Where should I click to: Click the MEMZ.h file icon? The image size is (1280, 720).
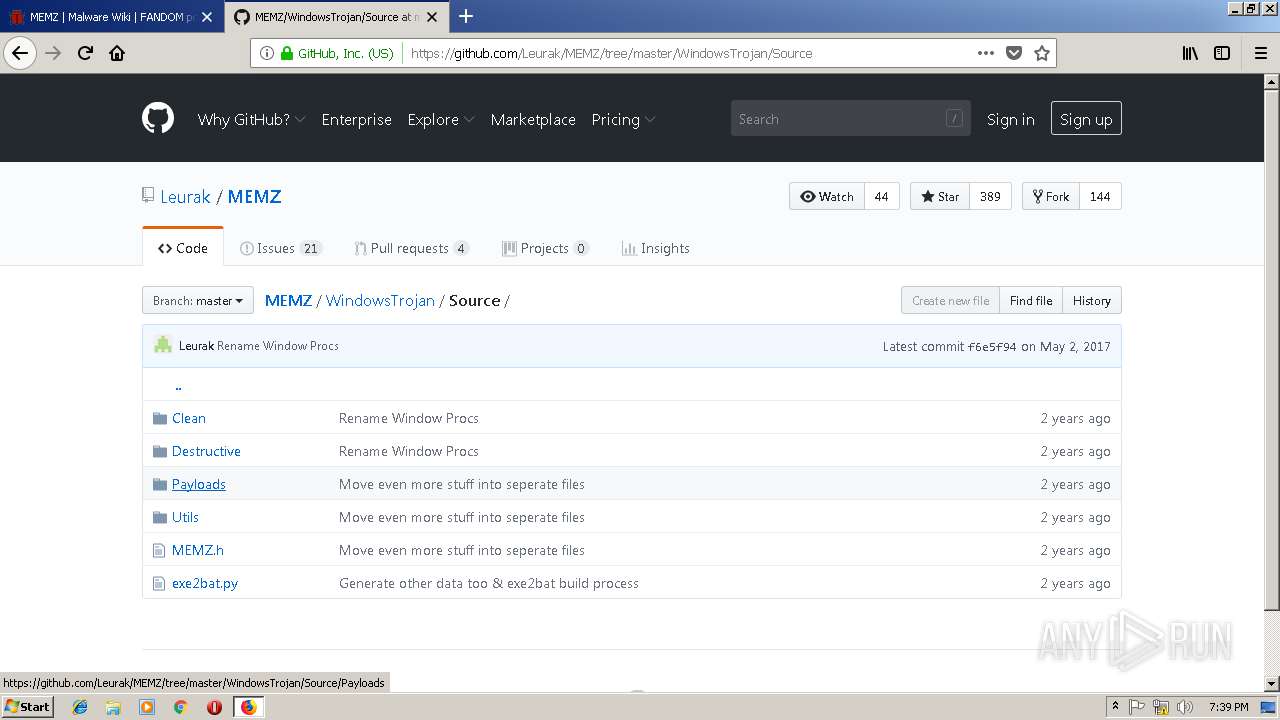coord(159,550)
